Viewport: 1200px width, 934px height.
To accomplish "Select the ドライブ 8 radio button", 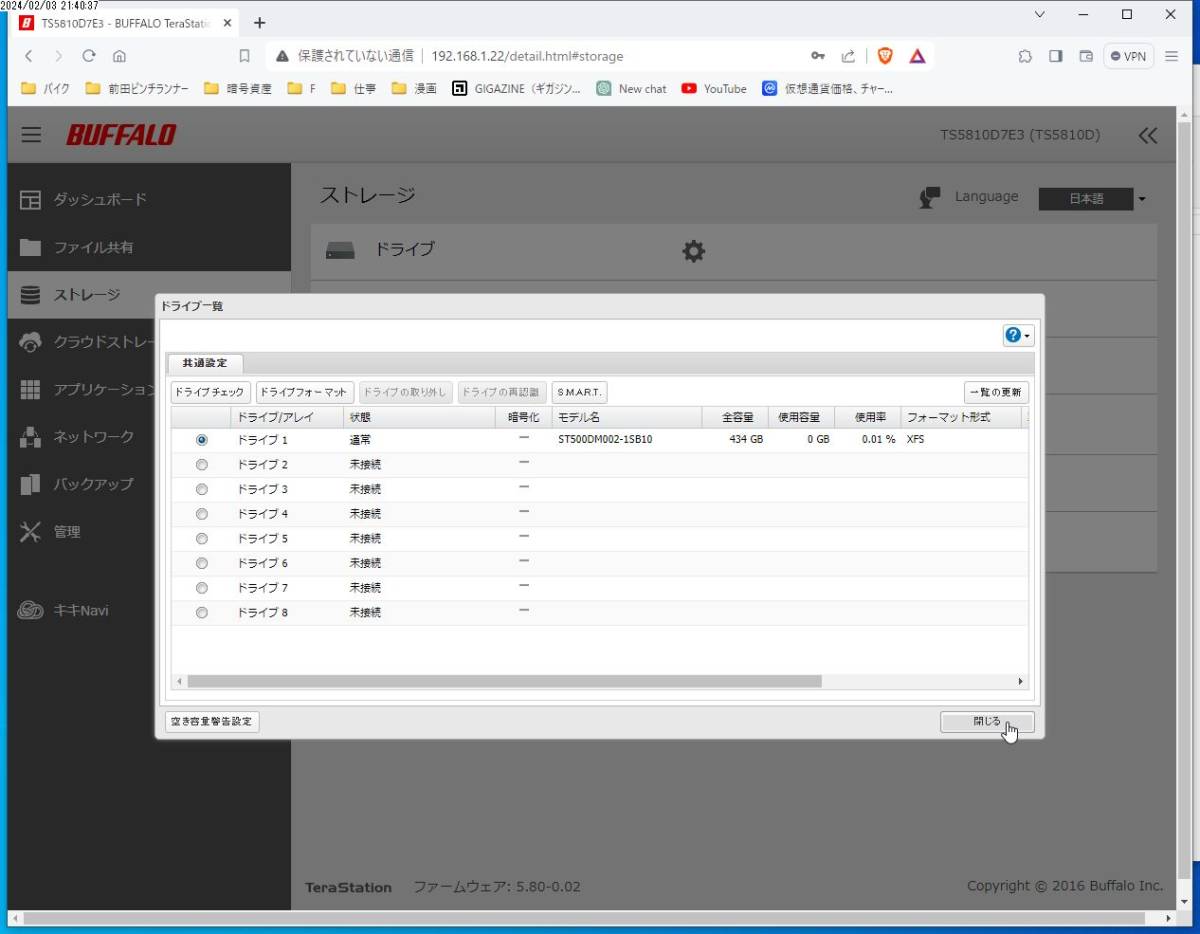I will click(202, 612).
